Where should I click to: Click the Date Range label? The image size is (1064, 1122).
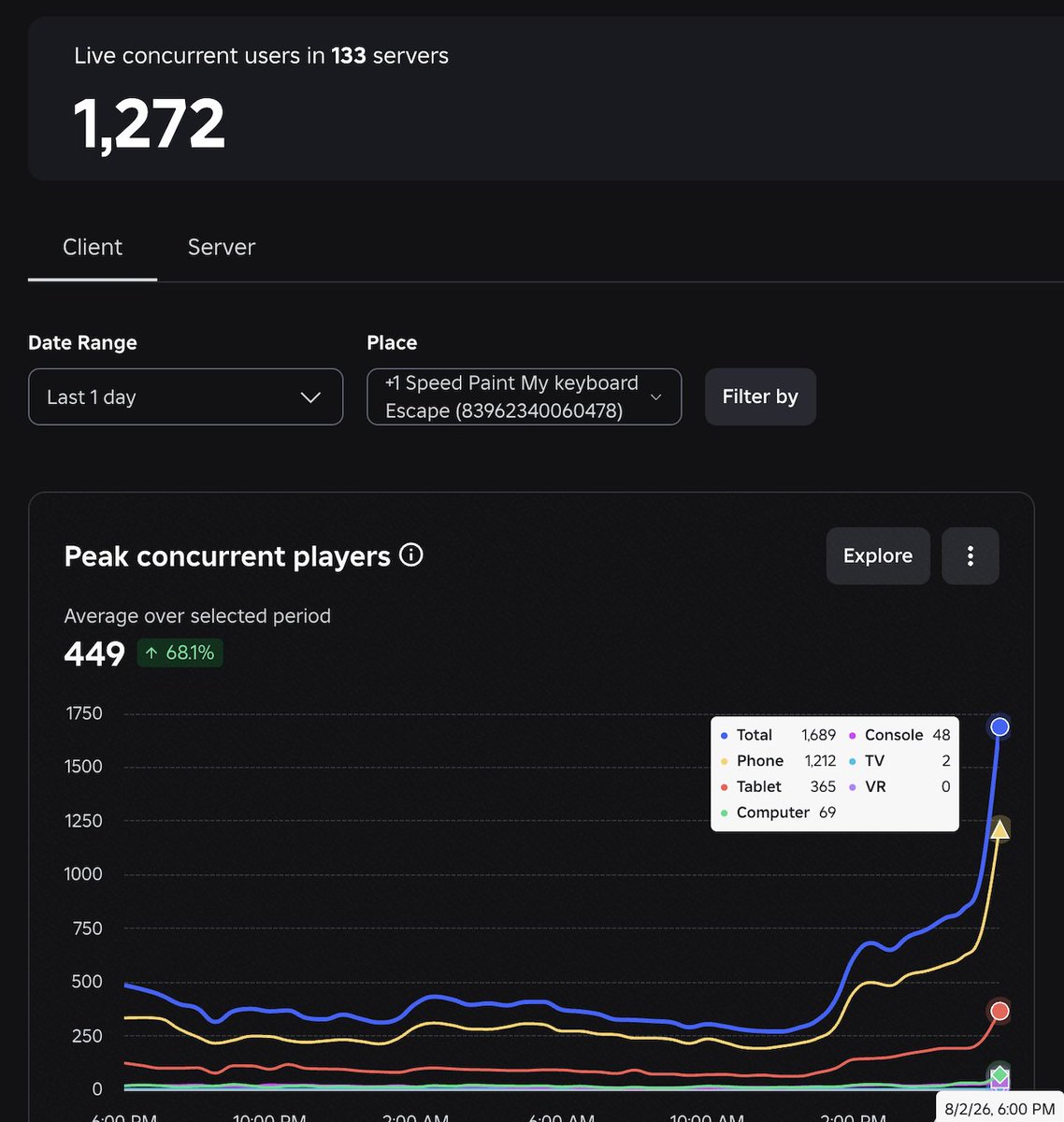(x=82, y=343)
